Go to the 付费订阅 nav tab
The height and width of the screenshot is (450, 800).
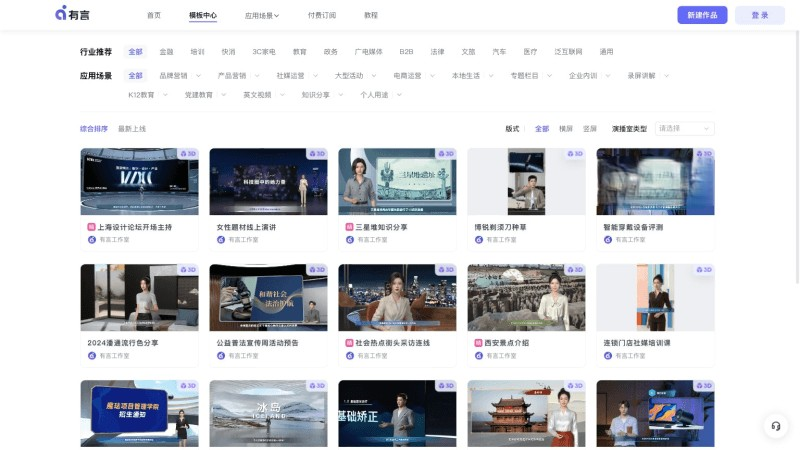tap(322, 16)
